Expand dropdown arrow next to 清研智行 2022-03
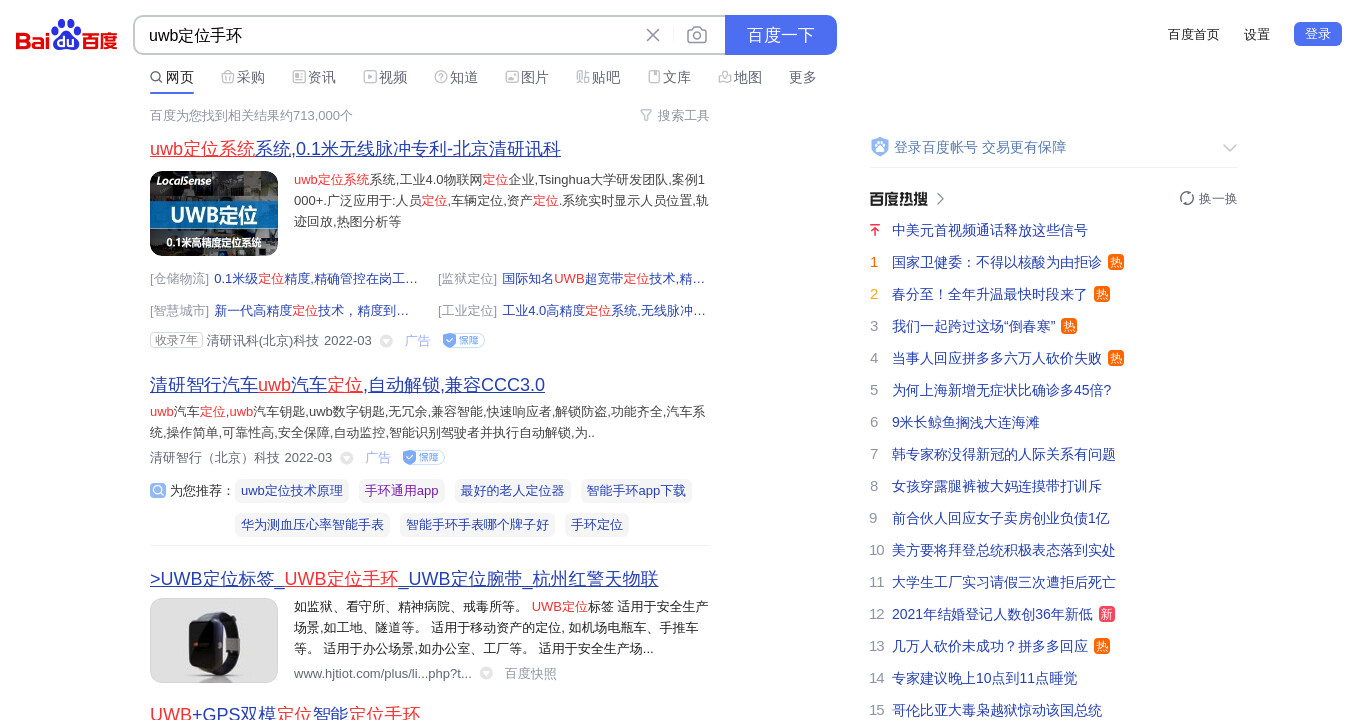 347,458
